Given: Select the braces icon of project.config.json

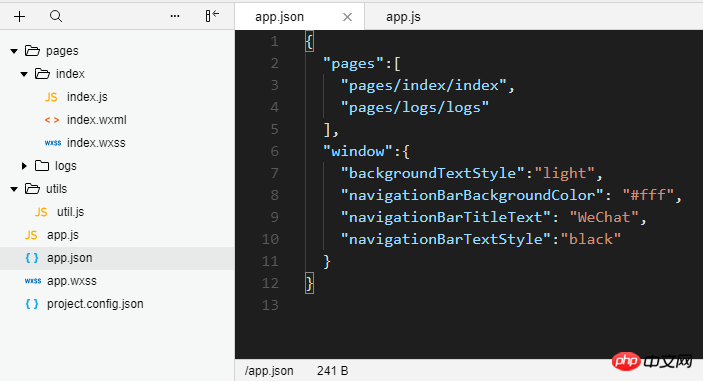Looking at the screenshot, I should point(32,304).
